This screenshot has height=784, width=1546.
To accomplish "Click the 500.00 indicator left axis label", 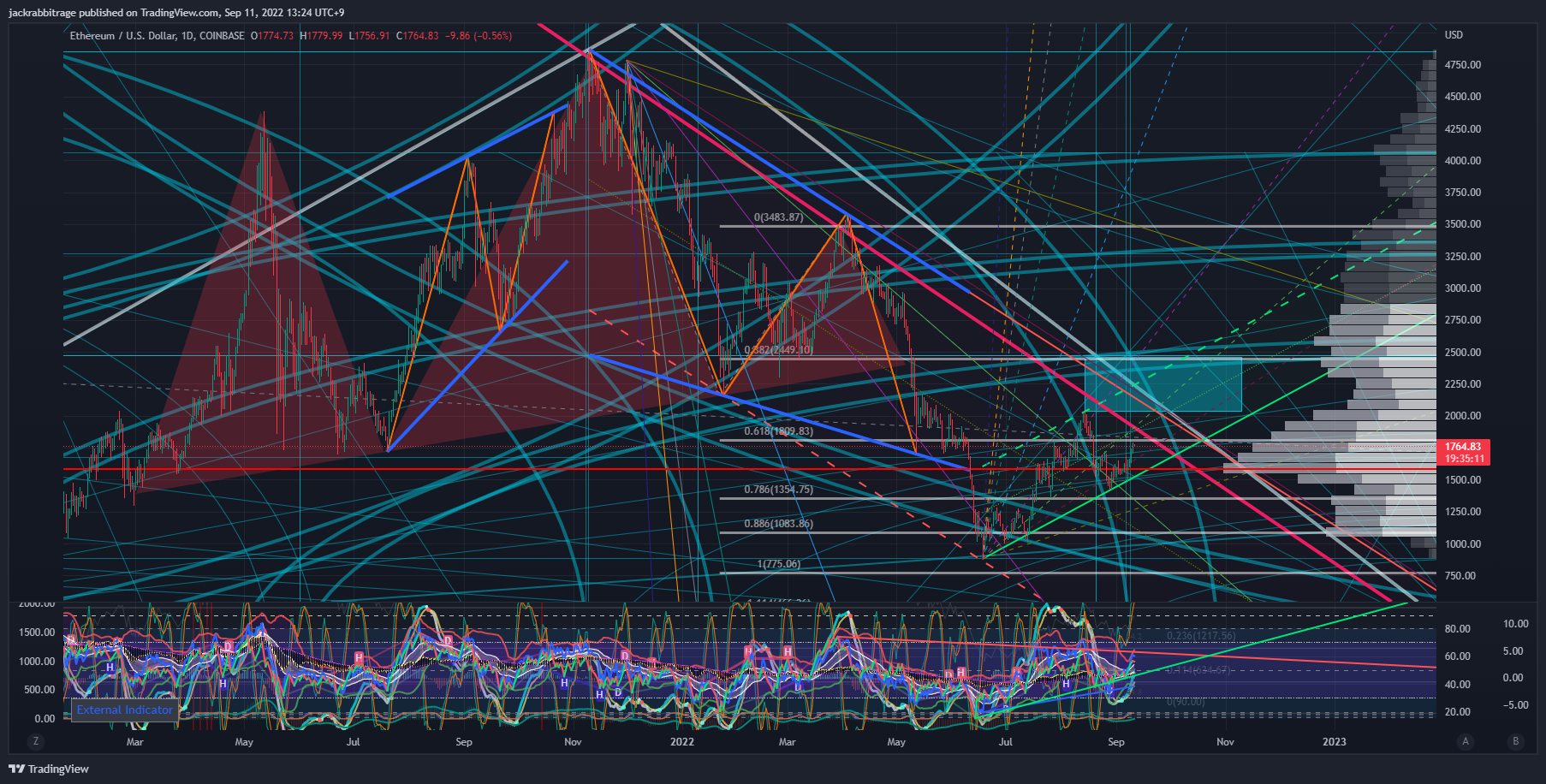I will [x=39, y=690].
